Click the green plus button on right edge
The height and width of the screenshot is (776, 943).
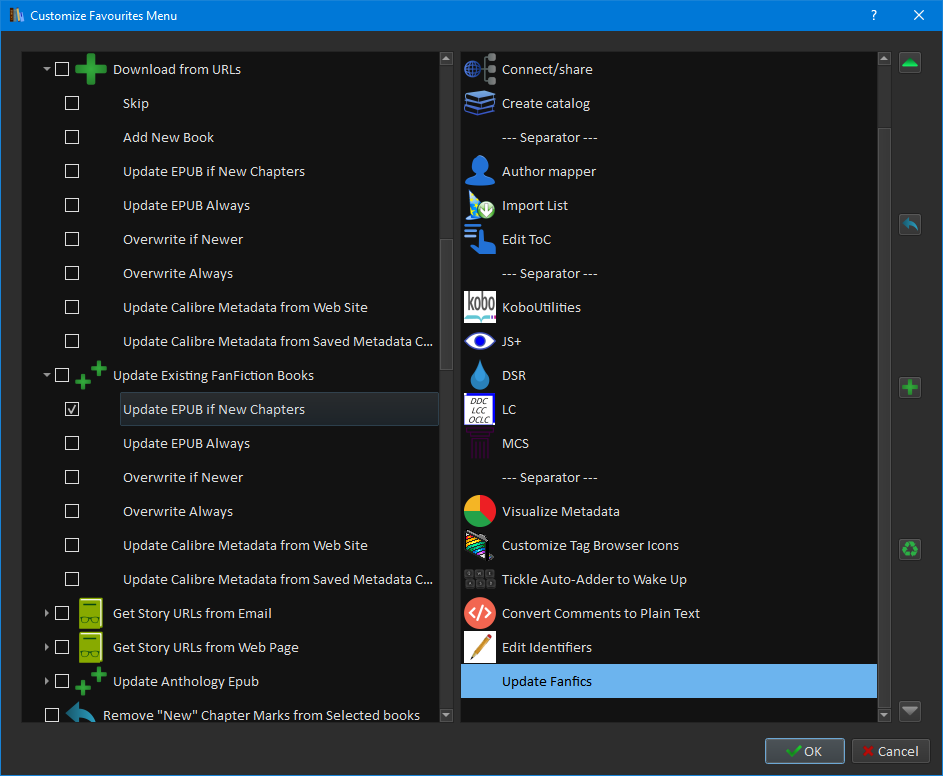(910, 387)
